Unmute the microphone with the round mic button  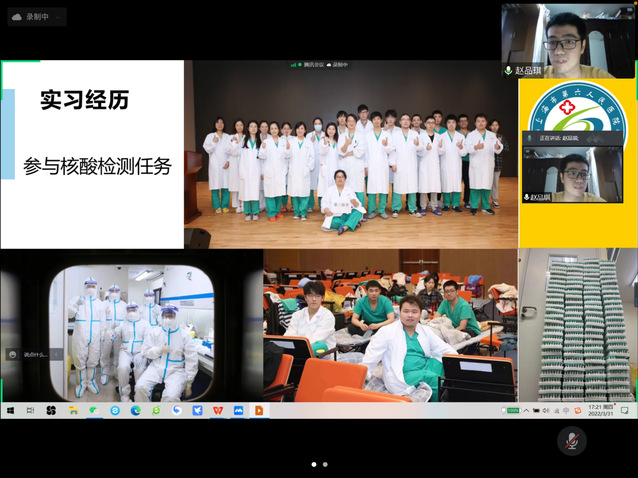click(571, 439)
